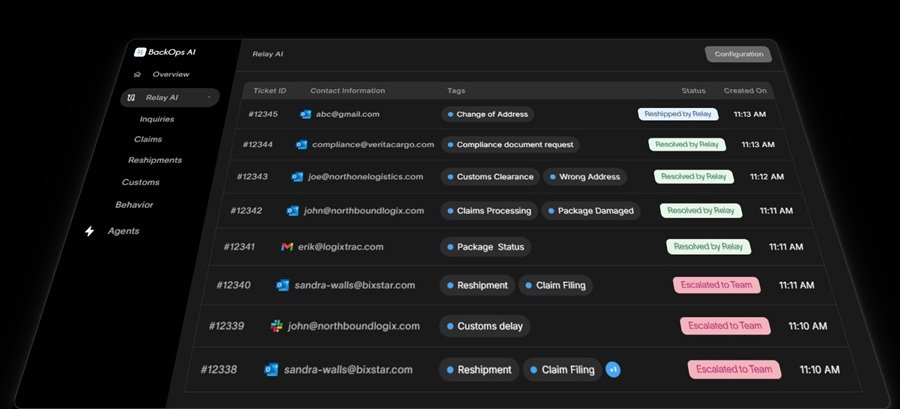Expand the Relay AI sidebar dropdown arrow
This screenshot has height=409, width=900.
click(x=209, y=98)
